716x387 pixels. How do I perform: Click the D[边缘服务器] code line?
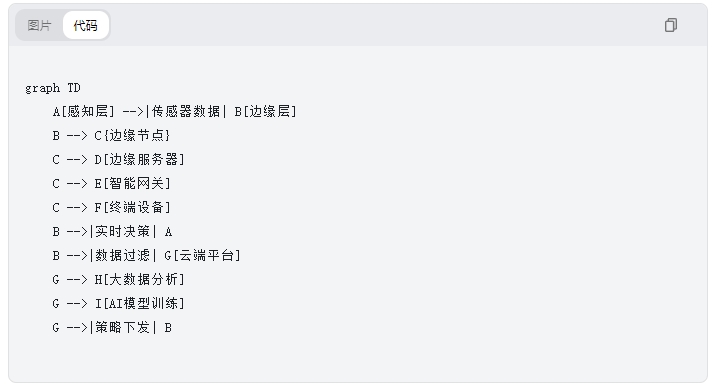click(x=118, y=159)
